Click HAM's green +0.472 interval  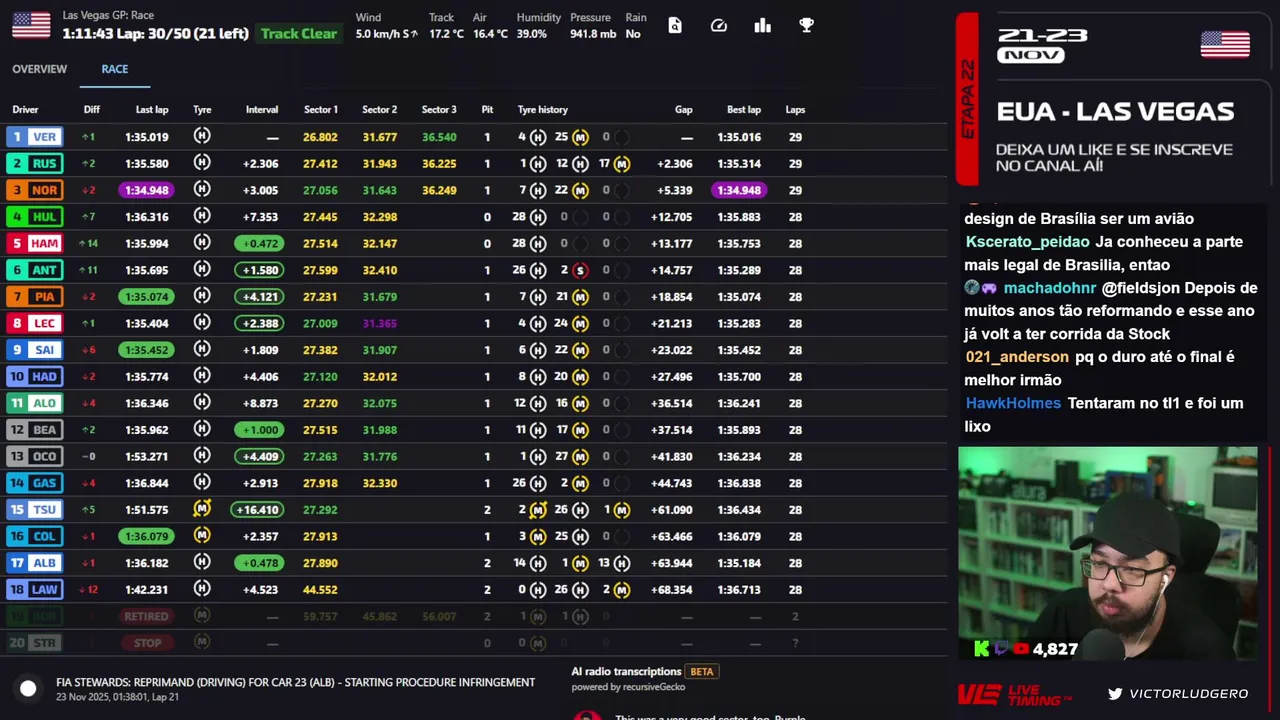click(x=259, y=243)
